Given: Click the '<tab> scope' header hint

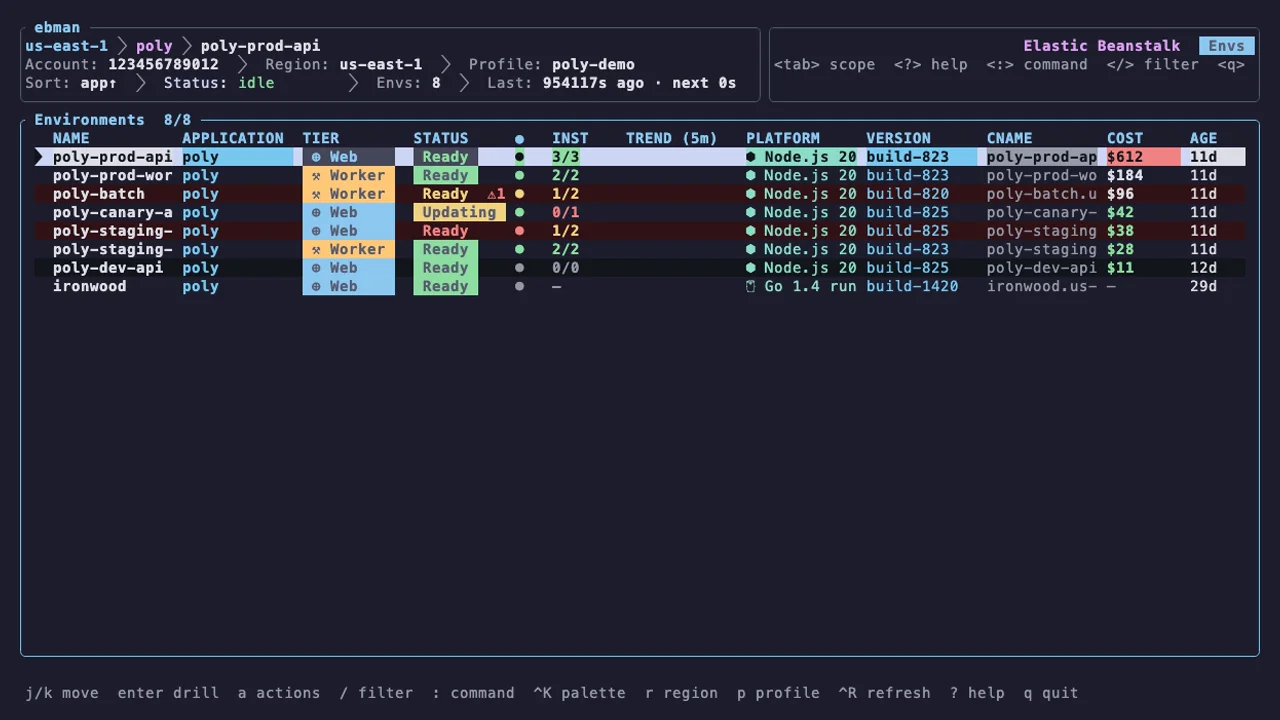Looking at the screenshot, I should click(x=824, y=65).
